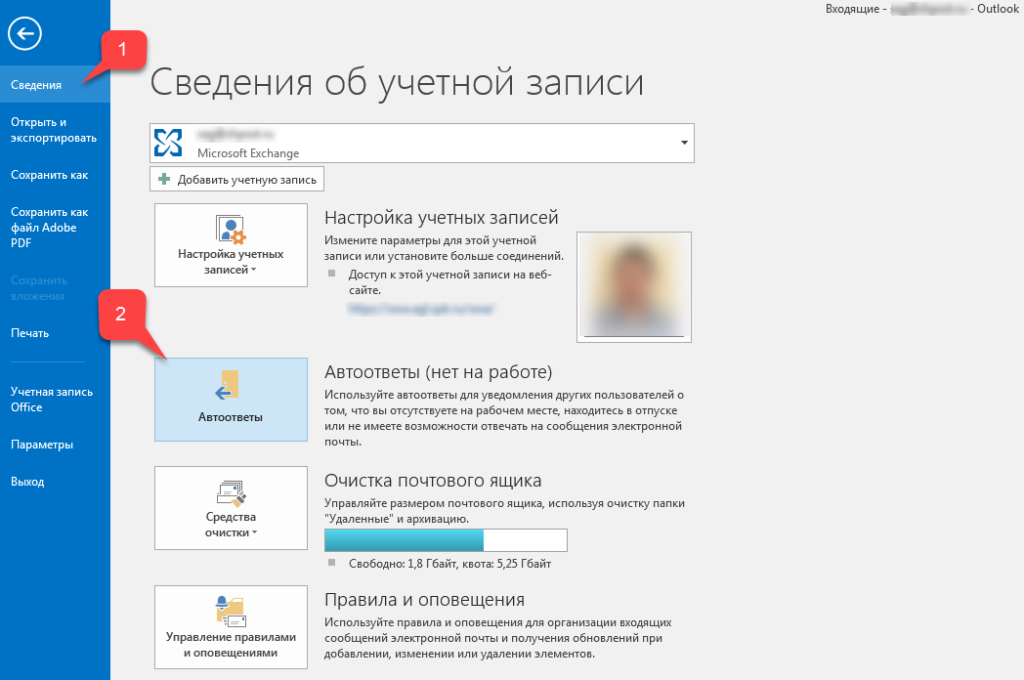
Task: Open Открыть и экспортировать section
Action: 55,130
